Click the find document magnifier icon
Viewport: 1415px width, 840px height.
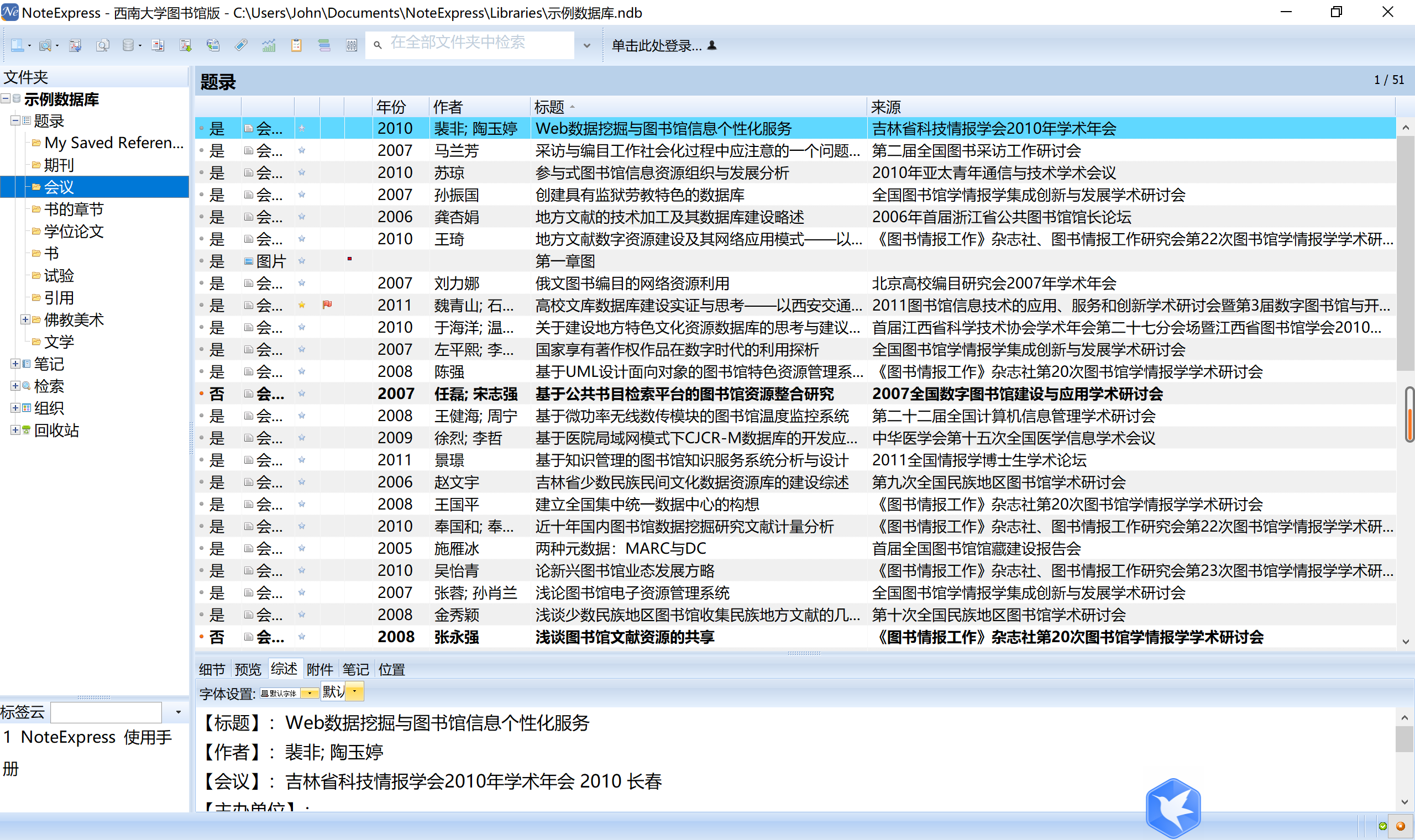(x=102, y=45)
